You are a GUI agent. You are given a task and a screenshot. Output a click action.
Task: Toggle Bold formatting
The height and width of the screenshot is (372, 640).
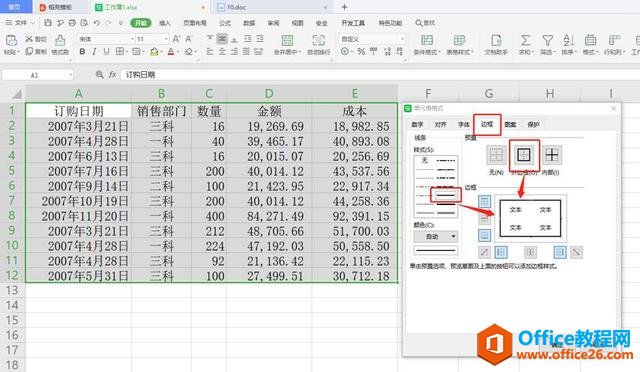82,52
